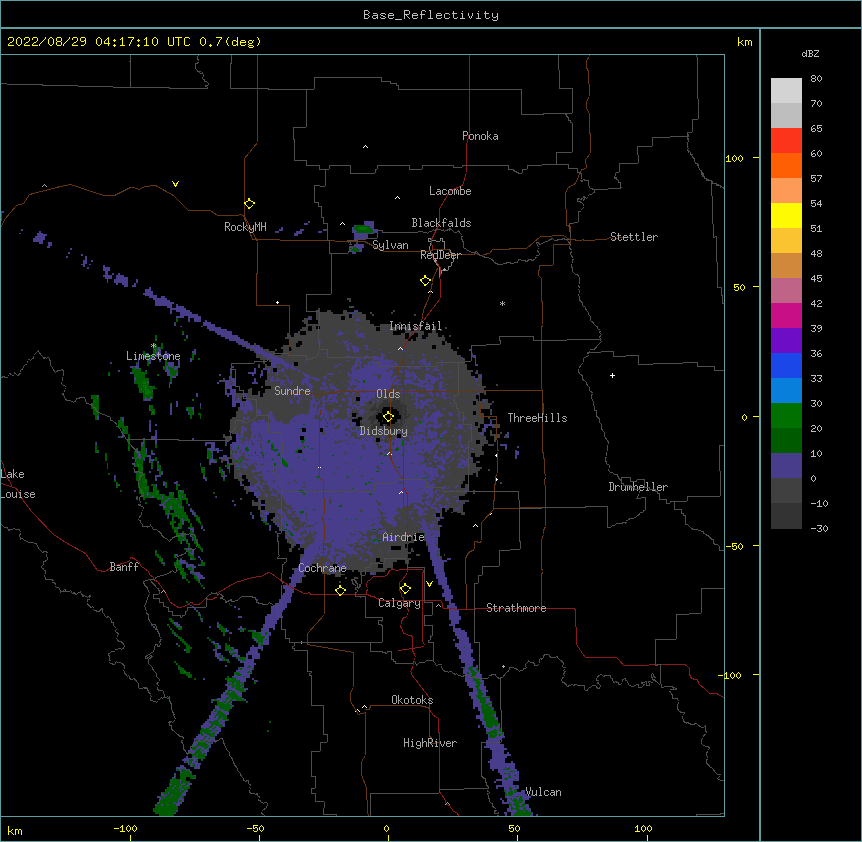Pick the dark gray 0 to -10 dBZ swatch
Image resolution: width=862 pixels, height=842 pixels.
[x=786, y=491]
